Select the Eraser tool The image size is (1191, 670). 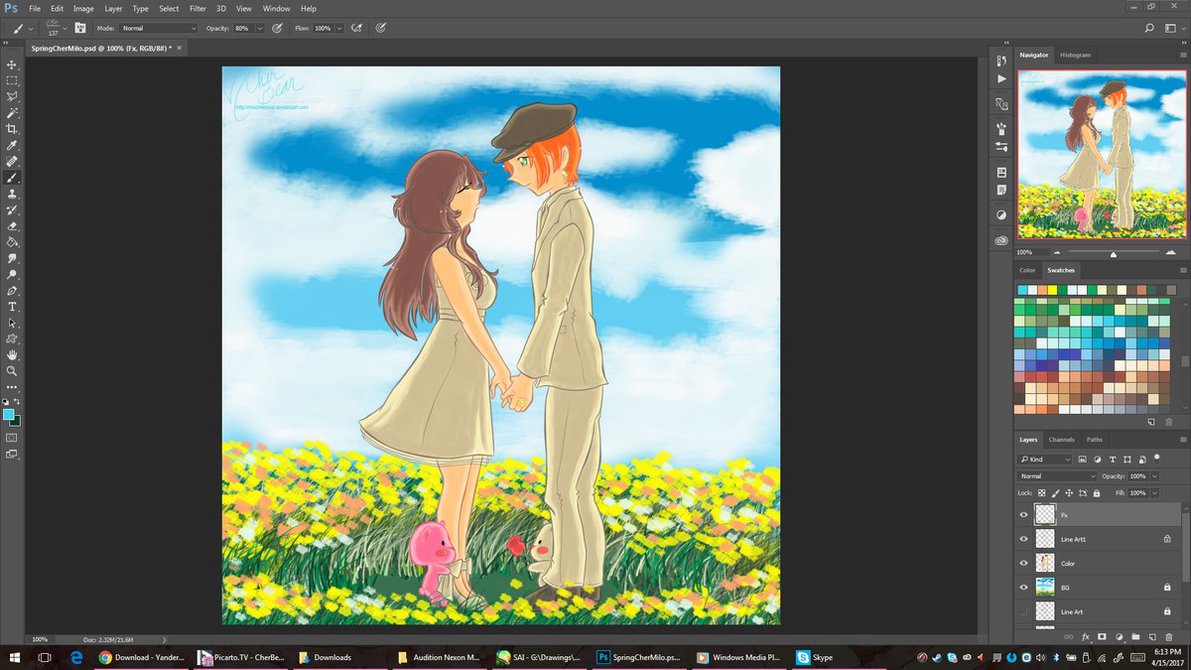[11, 226]
